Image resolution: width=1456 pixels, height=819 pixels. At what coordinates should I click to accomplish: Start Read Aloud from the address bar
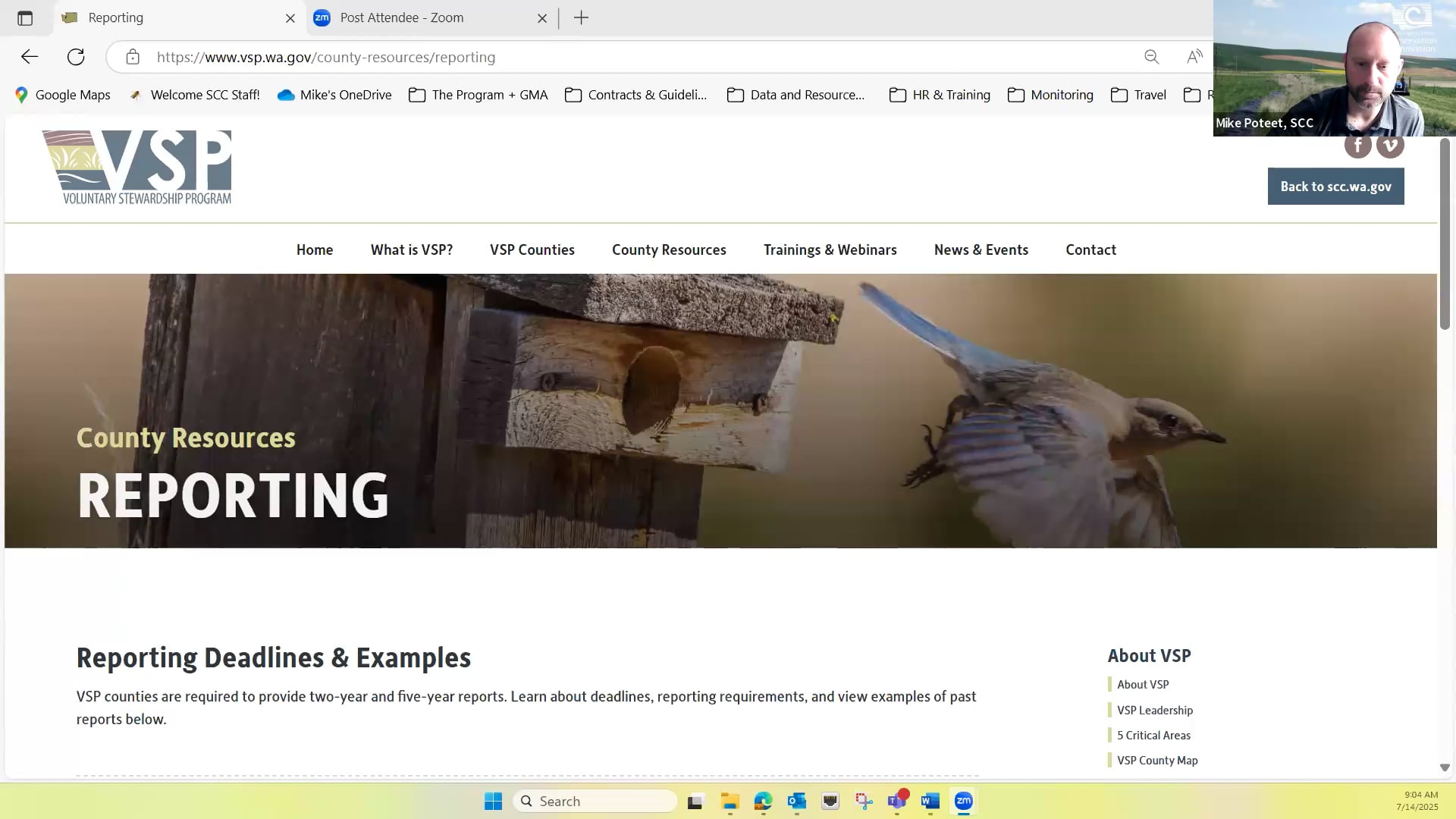point(1195,57)
